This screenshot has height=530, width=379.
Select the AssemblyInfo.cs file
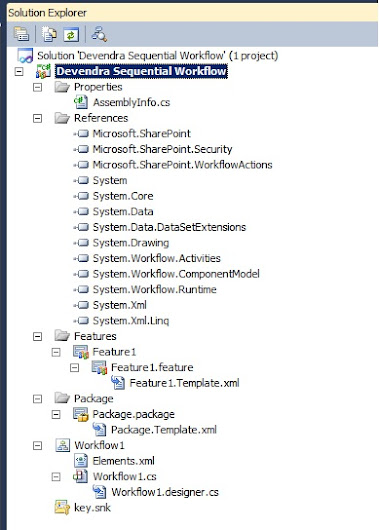(x=132, y=102)
